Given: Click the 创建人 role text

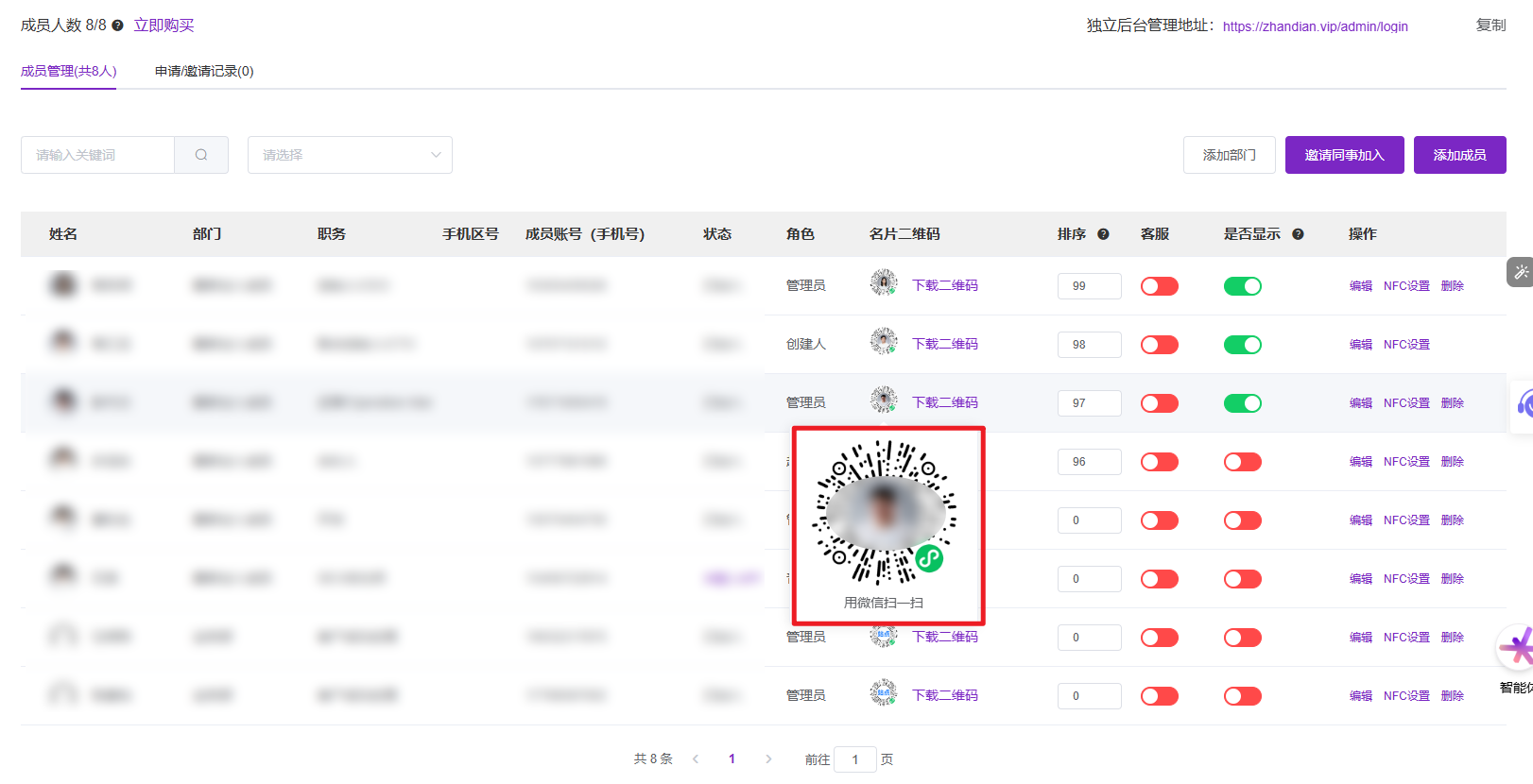Looking at the screenshot, I should coord(806,344).
